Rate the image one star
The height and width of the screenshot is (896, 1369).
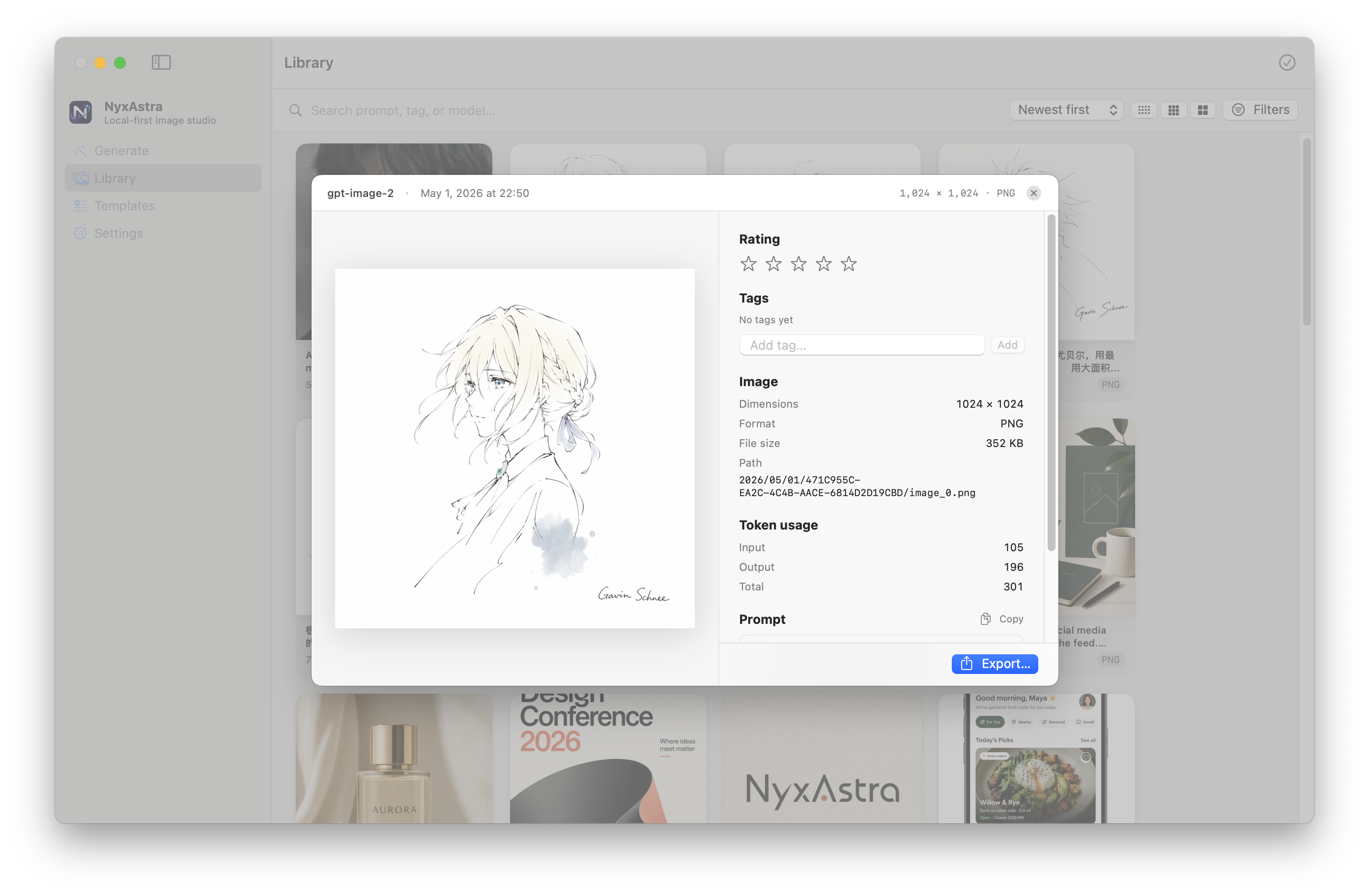(x=748, y=264)
